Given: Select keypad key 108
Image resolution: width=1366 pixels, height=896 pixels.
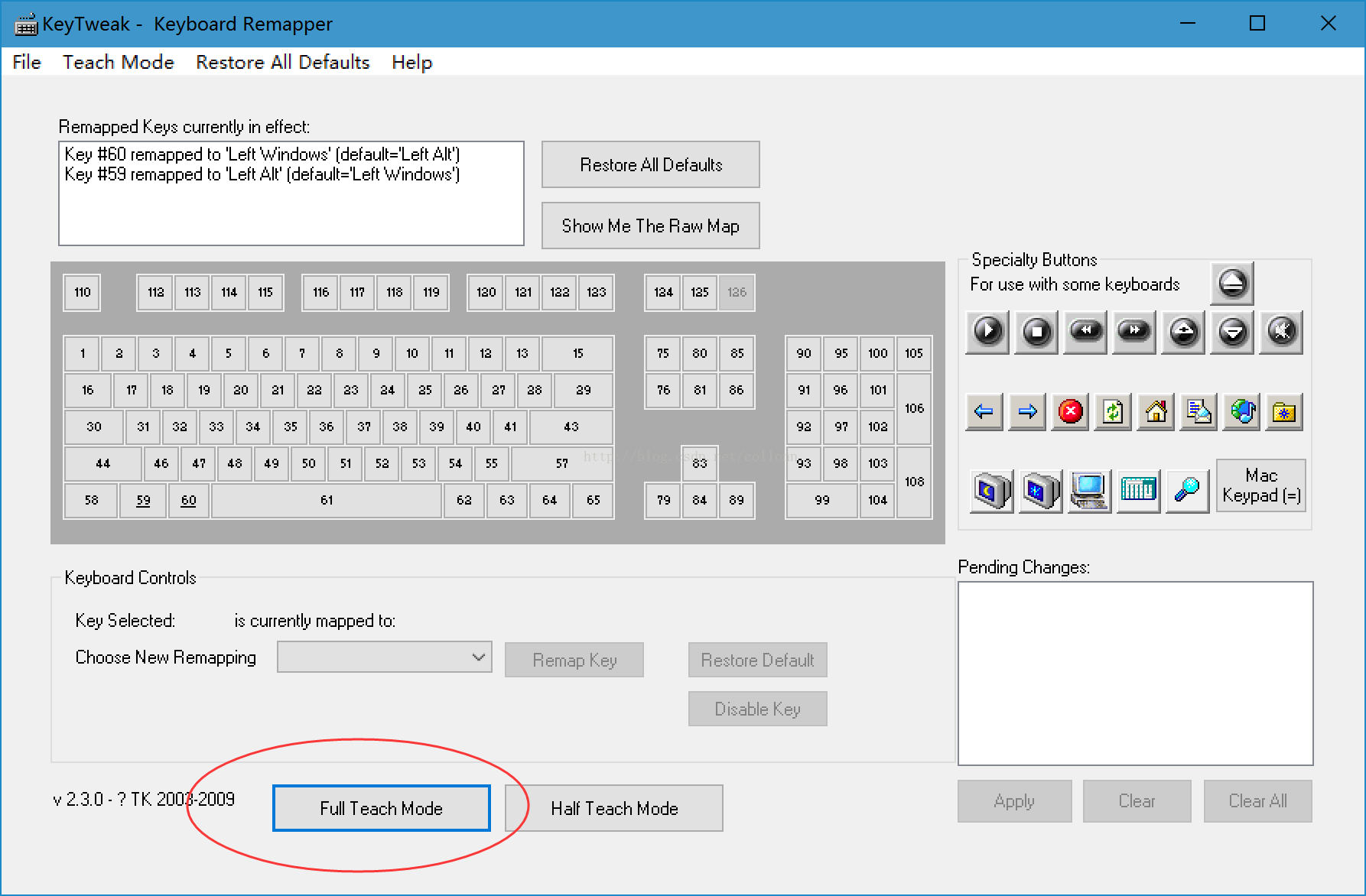Looking at the screenshot, I should (x=914, y=482).
